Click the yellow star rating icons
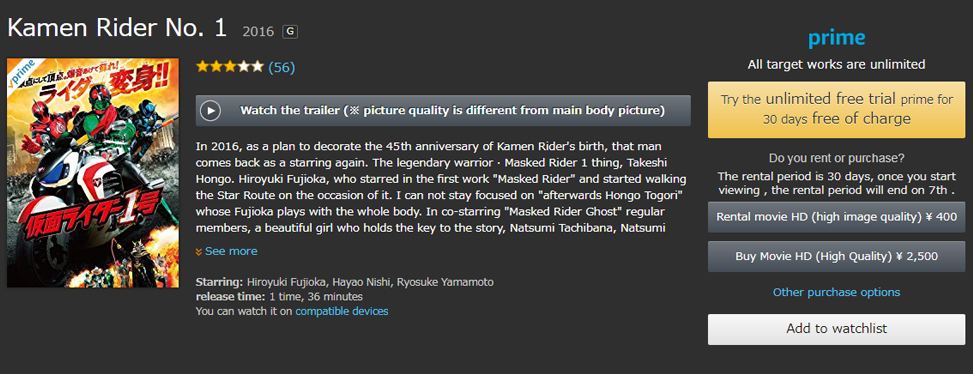This screenshot has height=374, width=973. tap(230, 67)
